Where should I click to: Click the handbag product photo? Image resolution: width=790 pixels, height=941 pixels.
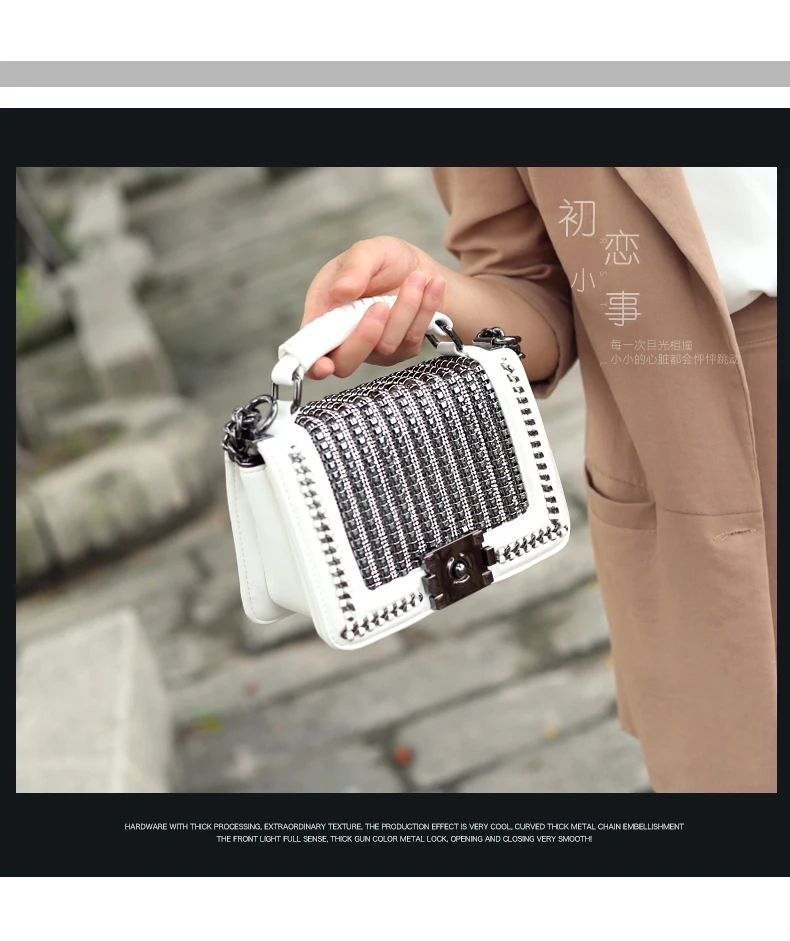[x=396, y=480]
